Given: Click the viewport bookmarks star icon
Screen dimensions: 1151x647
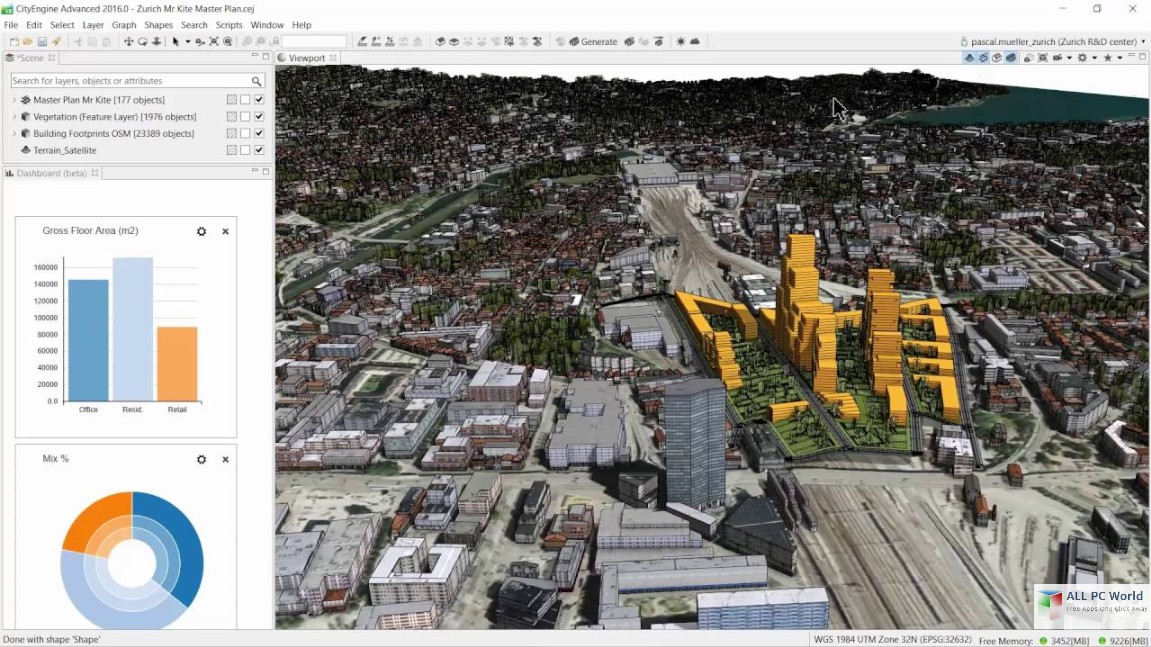Looking at the screenshot, I should pos(1108,58).
